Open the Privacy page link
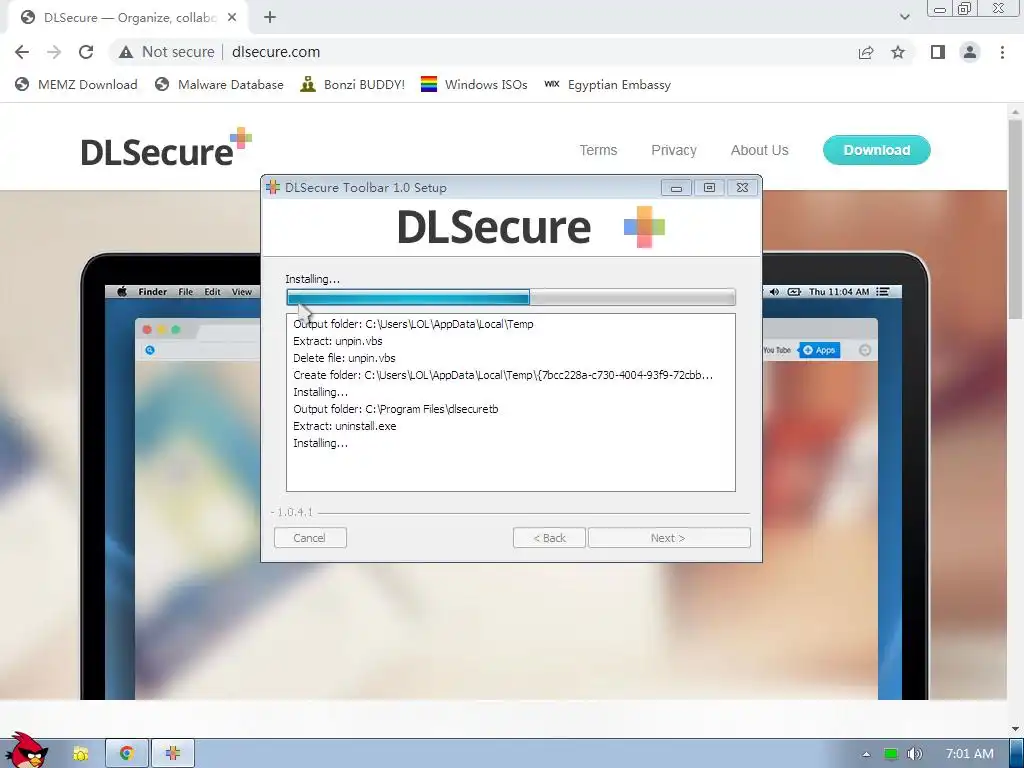The height and width of the screenshot is (768, 1024). (x=674, y=150)
